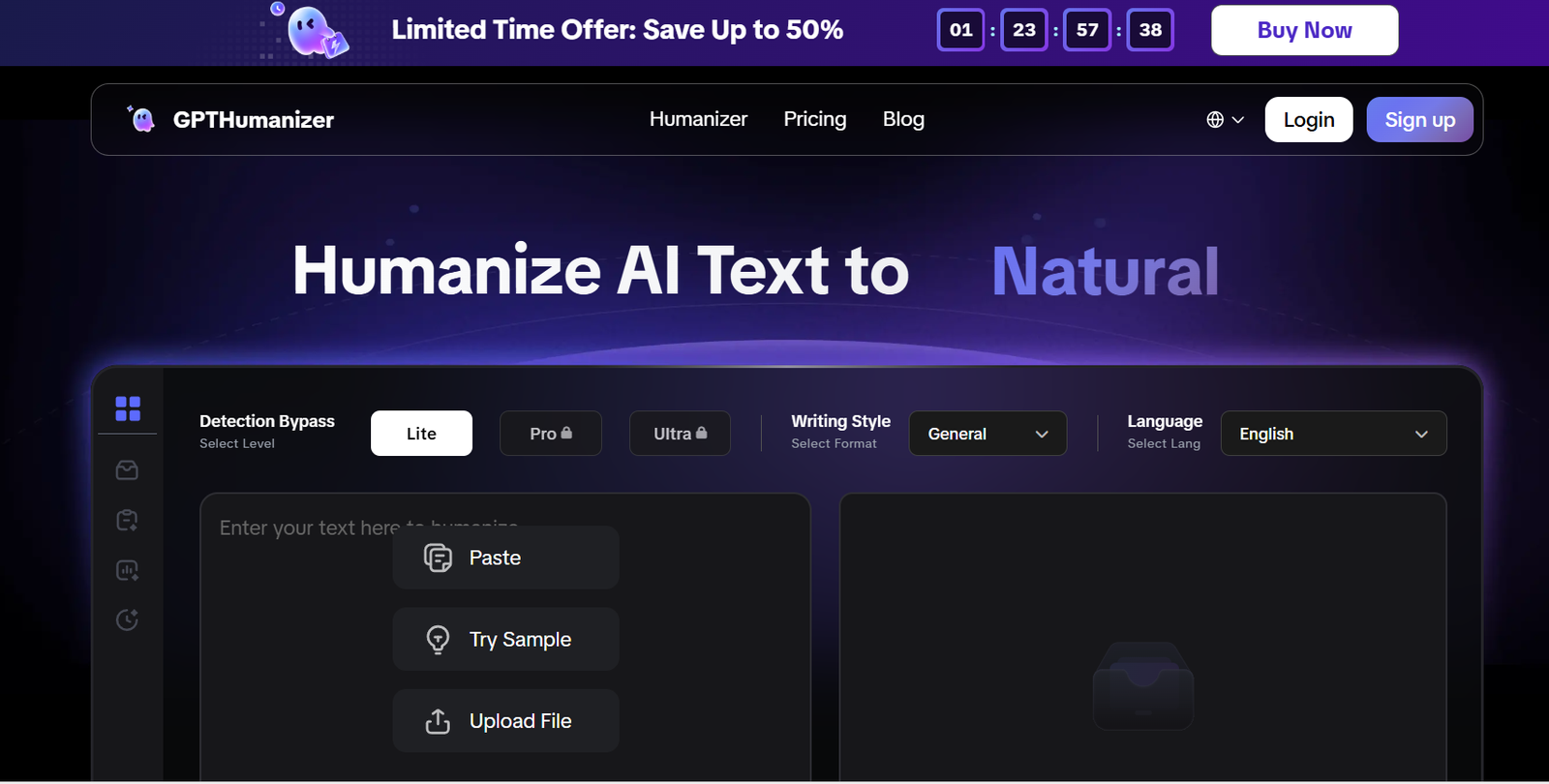Open the Blog menu item
The height and width of the screenshot is (784, 1549).
903,119
